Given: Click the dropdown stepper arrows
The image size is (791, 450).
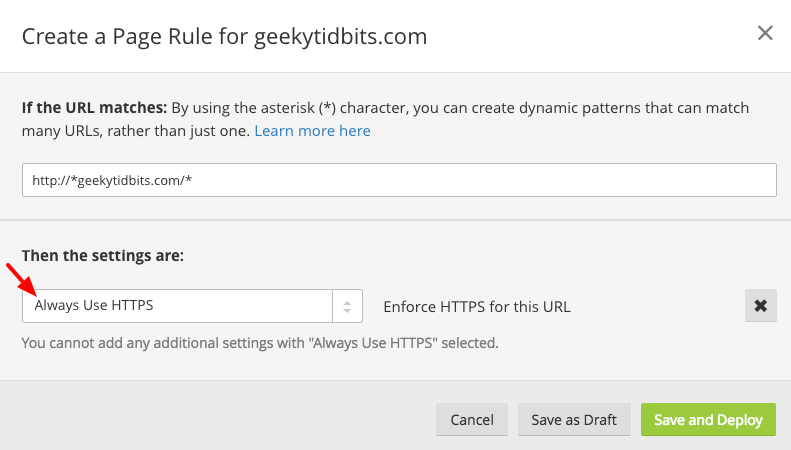Looking at the screenshot, I should [347, 306].
